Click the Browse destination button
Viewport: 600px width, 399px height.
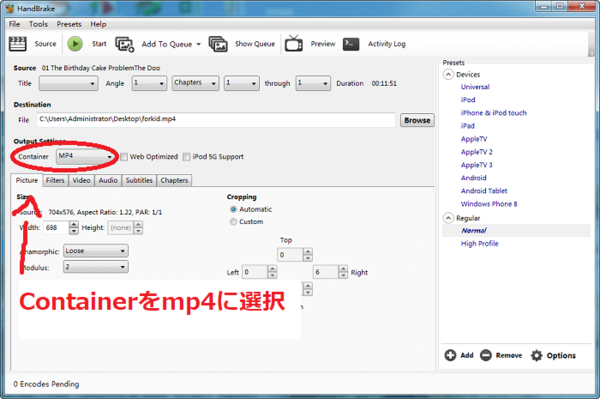(417, 120)
